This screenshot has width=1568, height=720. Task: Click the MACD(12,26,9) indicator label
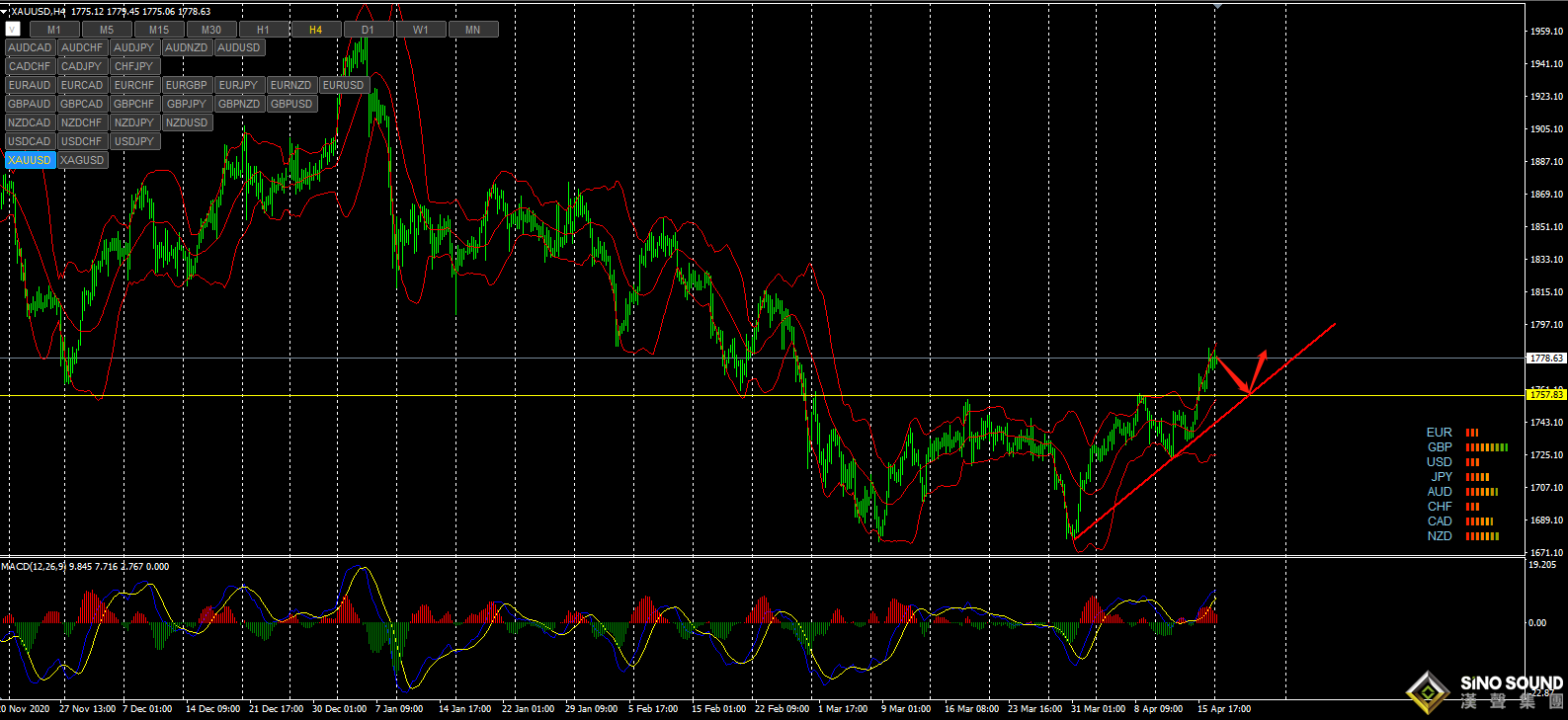pos(33,566)
